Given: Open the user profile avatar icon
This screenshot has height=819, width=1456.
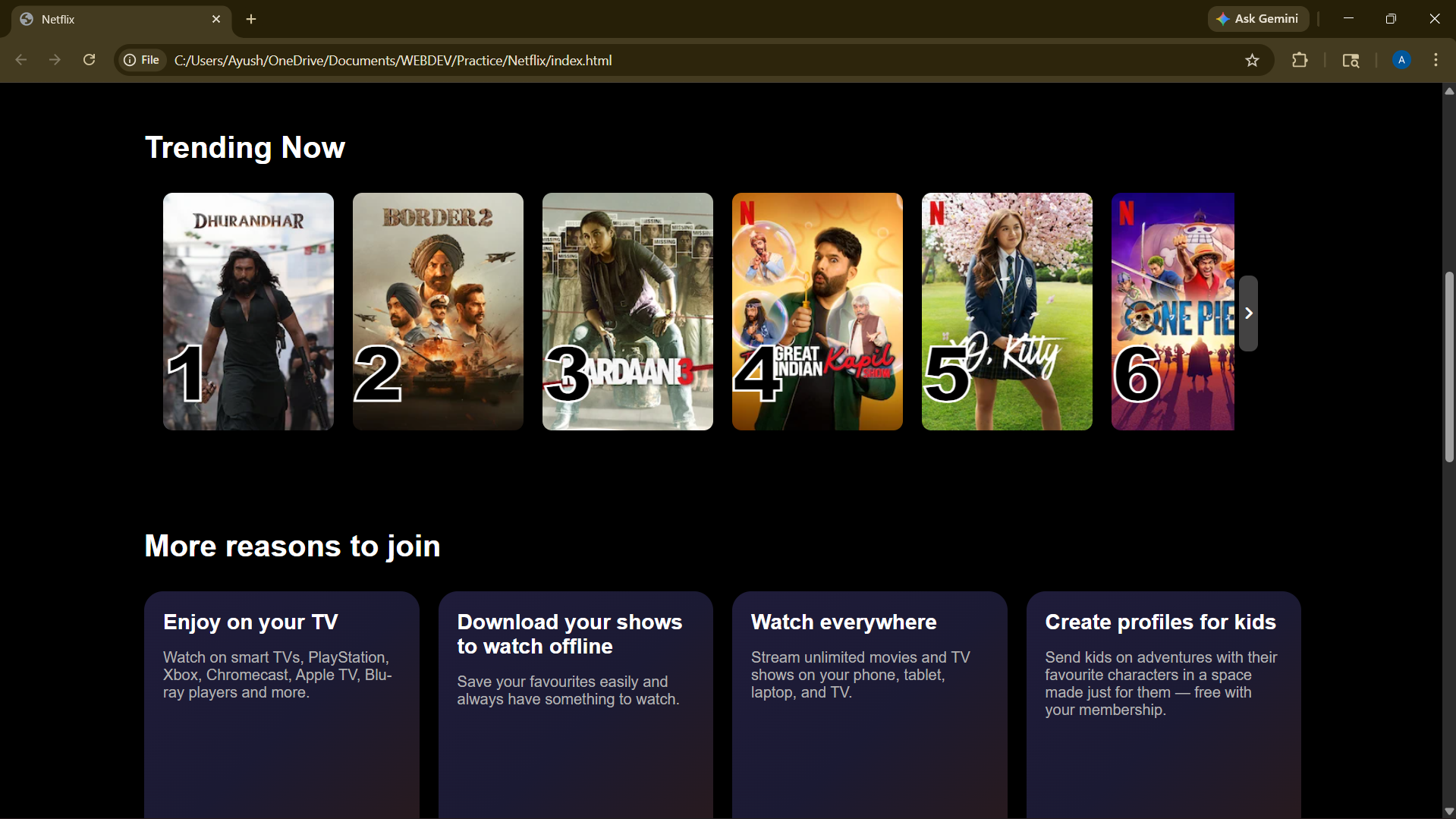Looking at the screenshot, I should [x=1401, y=60].
